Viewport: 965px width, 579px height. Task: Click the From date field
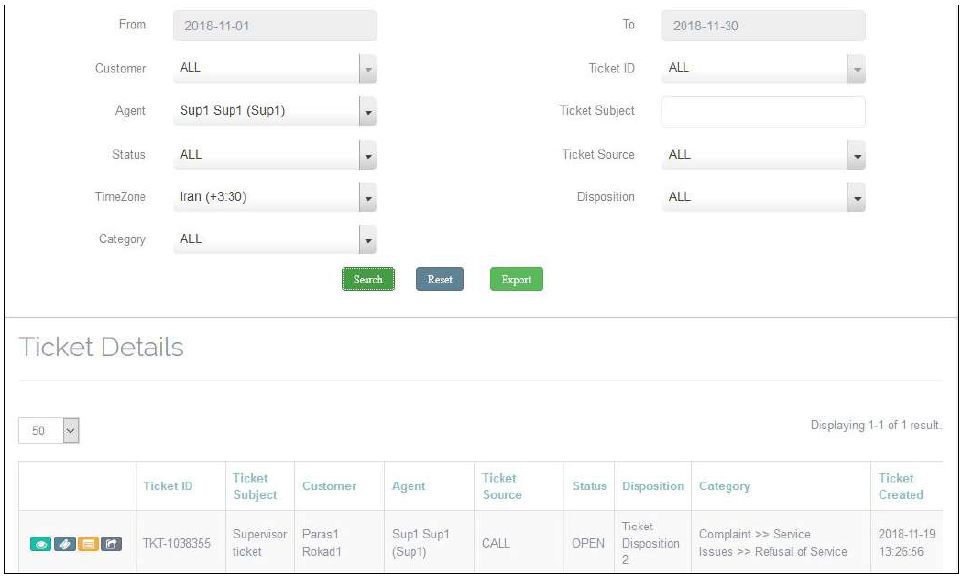pyautogui.click(x=274, y=26)
